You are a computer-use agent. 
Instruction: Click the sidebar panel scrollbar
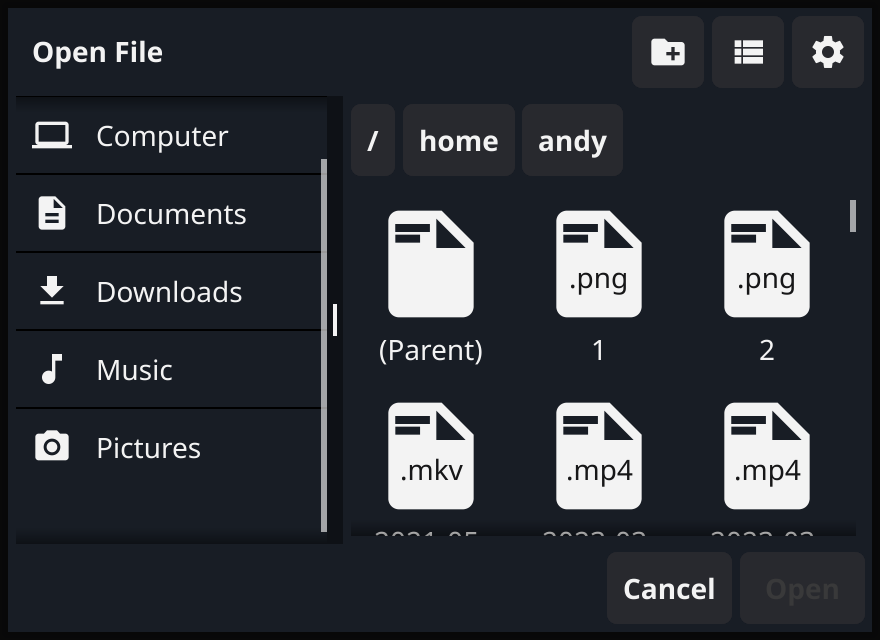point(324,345)
